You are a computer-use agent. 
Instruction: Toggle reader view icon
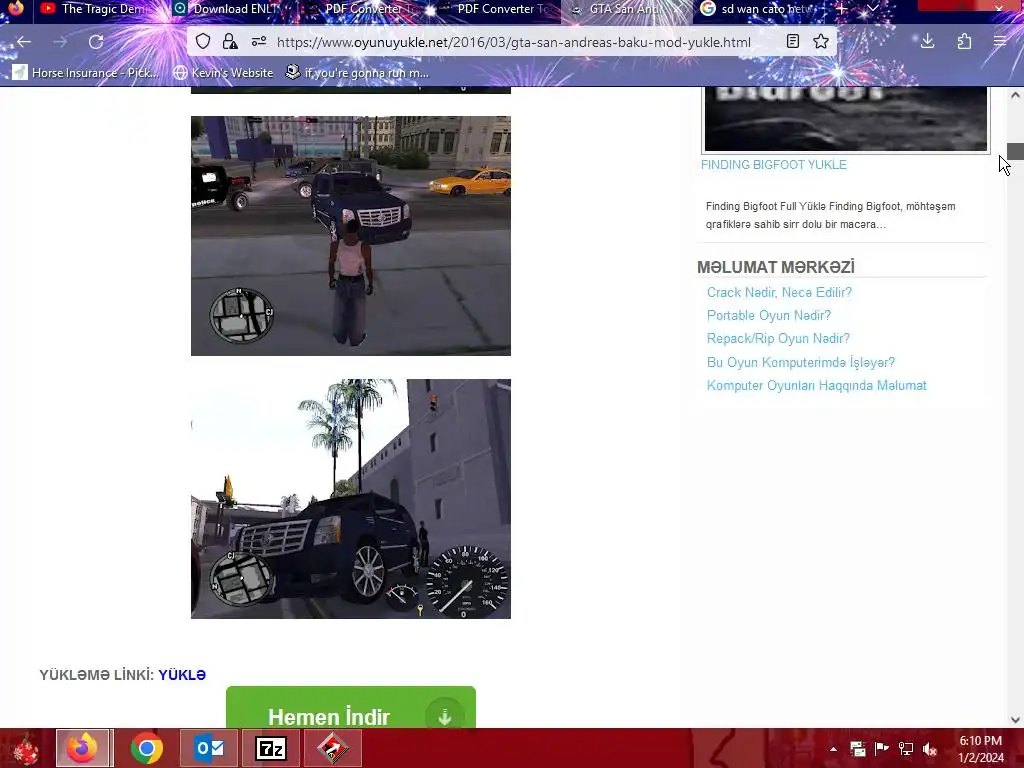click(793, 42)
